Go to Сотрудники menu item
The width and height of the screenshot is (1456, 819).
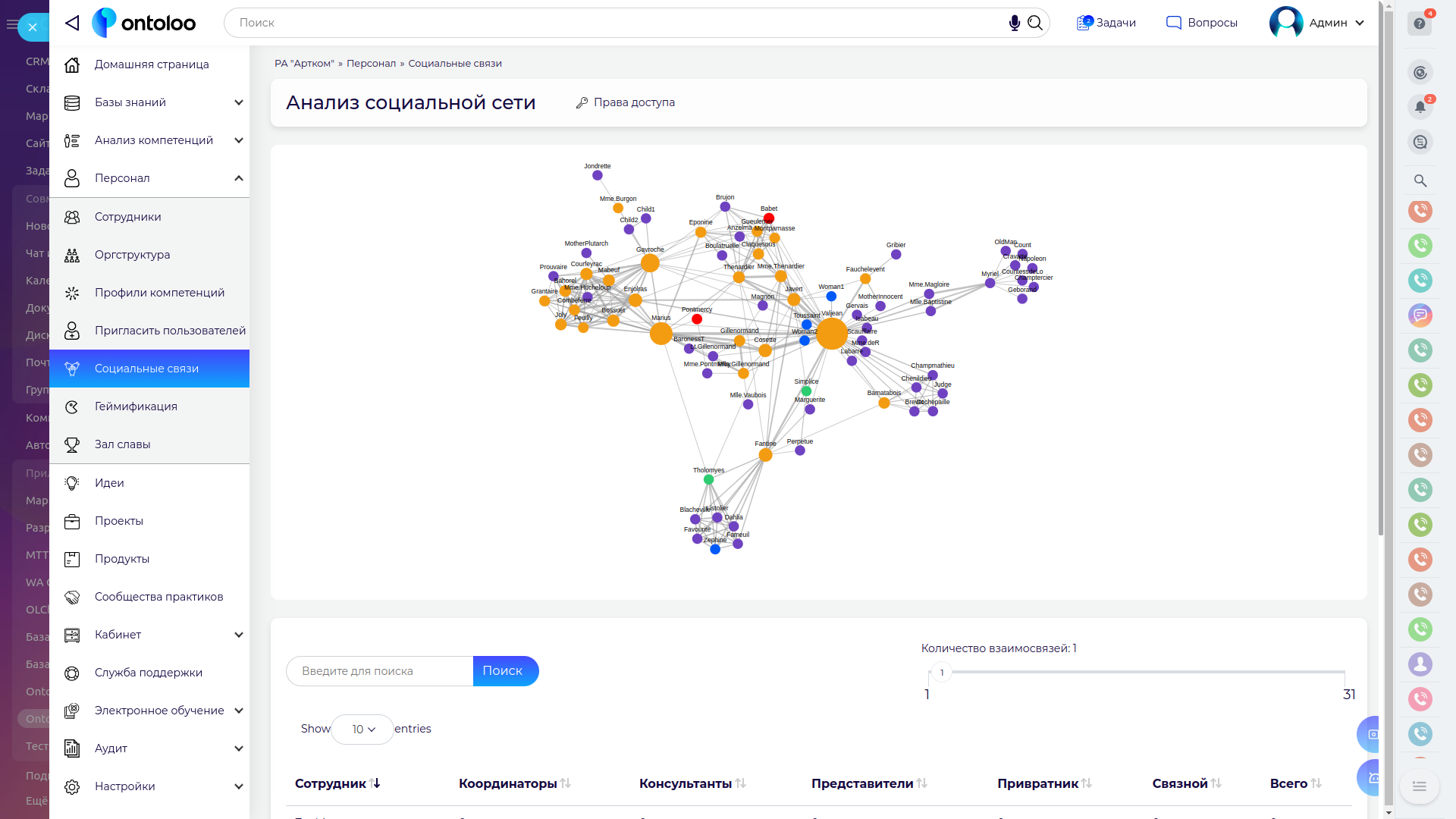pos(127,217)
